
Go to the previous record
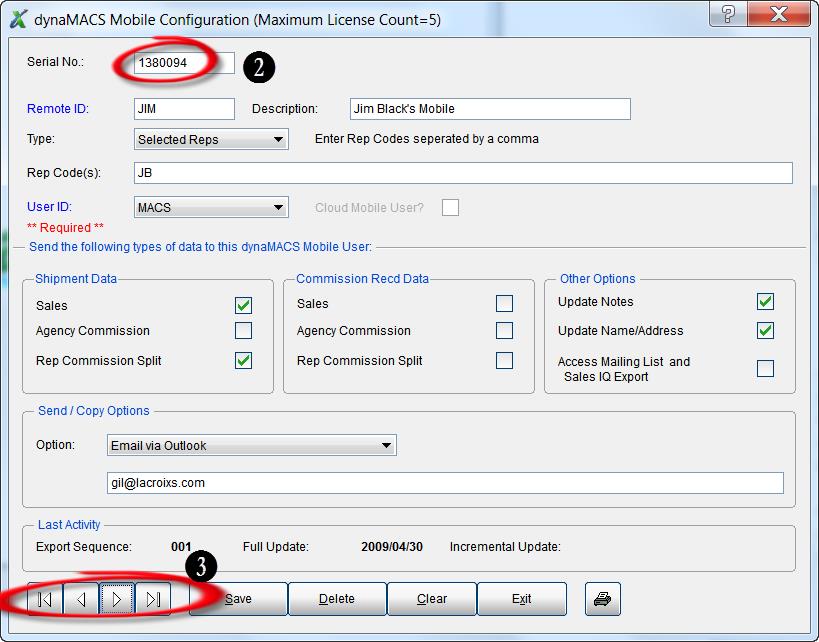pyautogui.click(x=81, y=599)
